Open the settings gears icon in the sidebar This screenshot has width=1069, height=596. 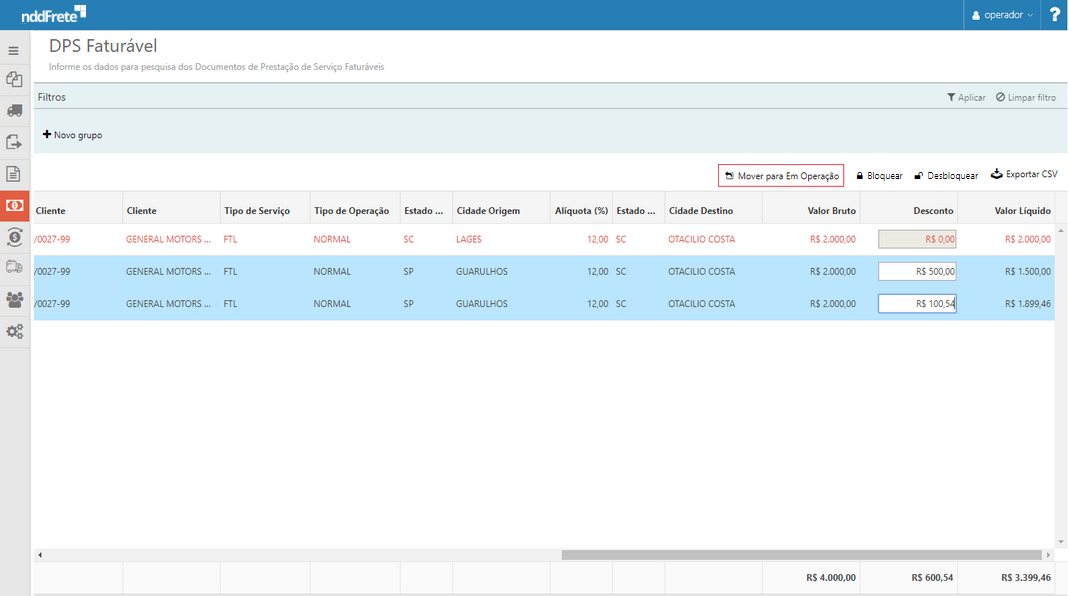coord(14,331)
